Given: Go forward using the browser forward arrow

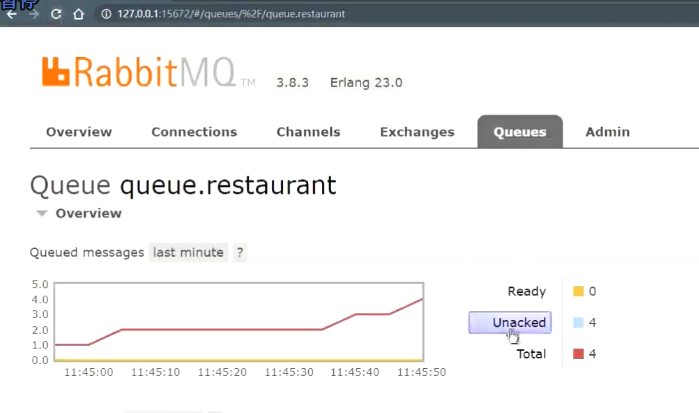Looking at the screenshot, I should coord(34,14).
